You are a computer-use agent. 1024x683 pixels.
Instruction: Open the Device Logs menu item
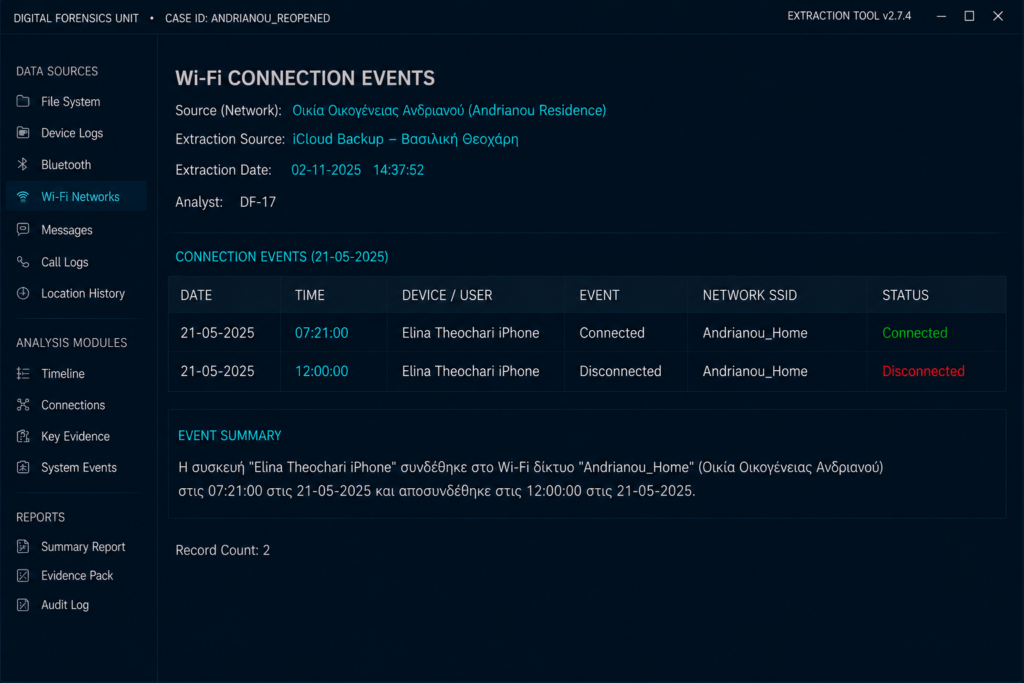(72, 133)
